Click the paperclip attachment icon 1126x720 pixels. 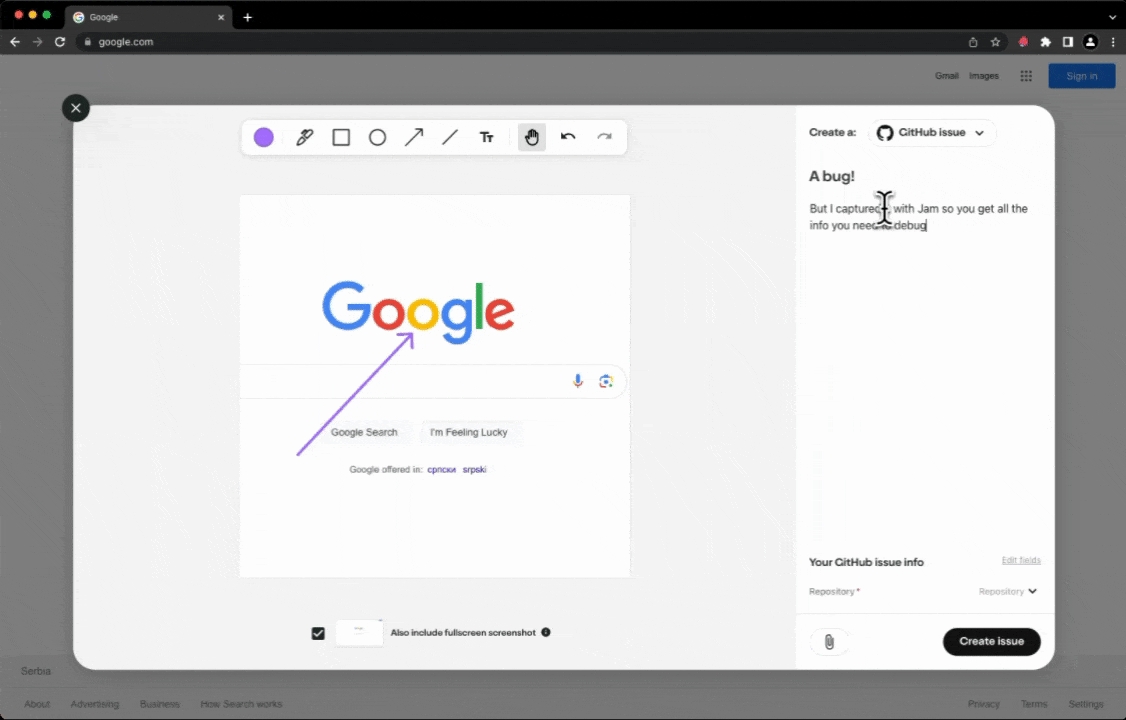[829, 642]
